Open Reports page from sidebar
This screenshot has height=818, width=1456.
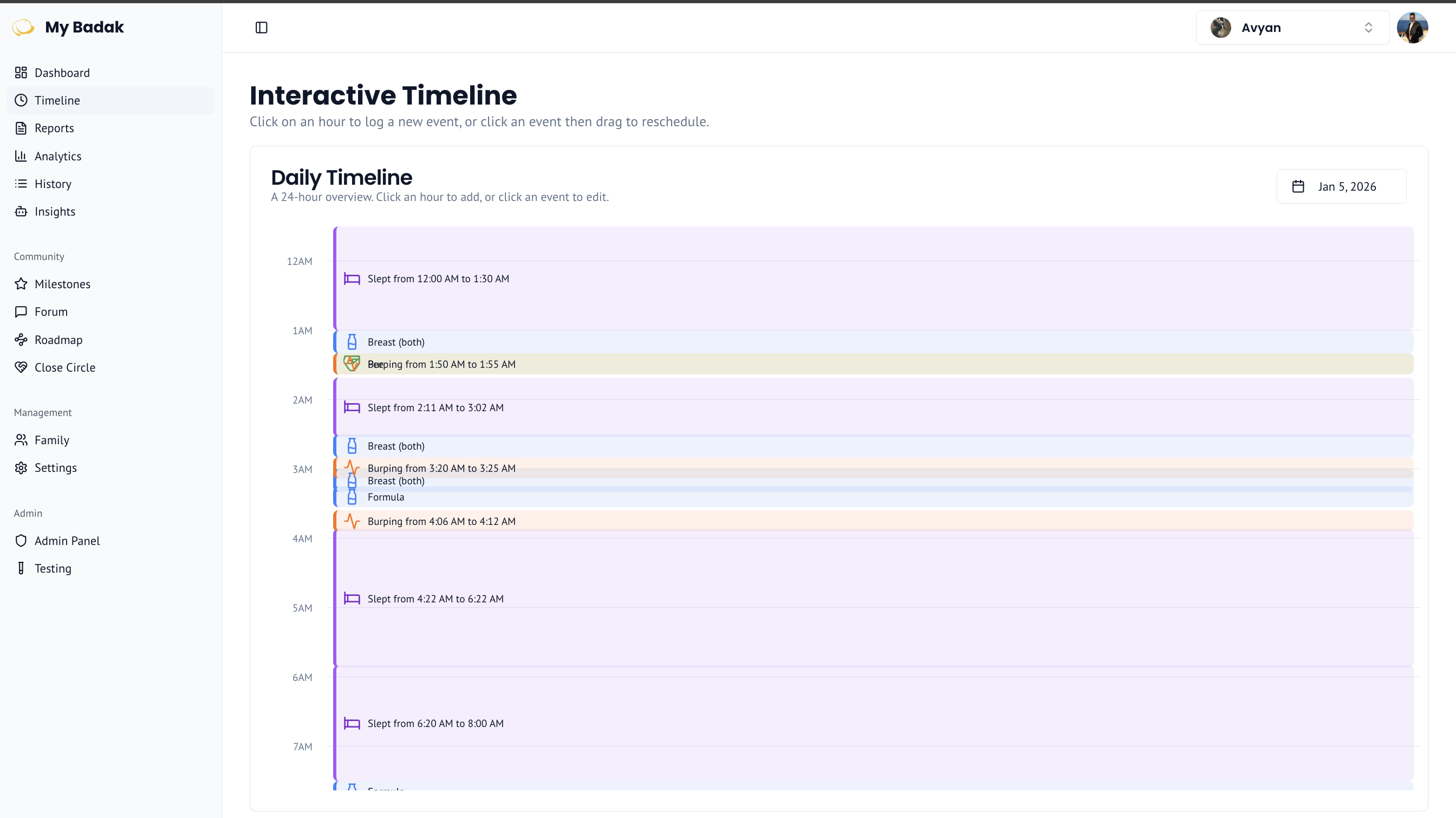[54, 128]
